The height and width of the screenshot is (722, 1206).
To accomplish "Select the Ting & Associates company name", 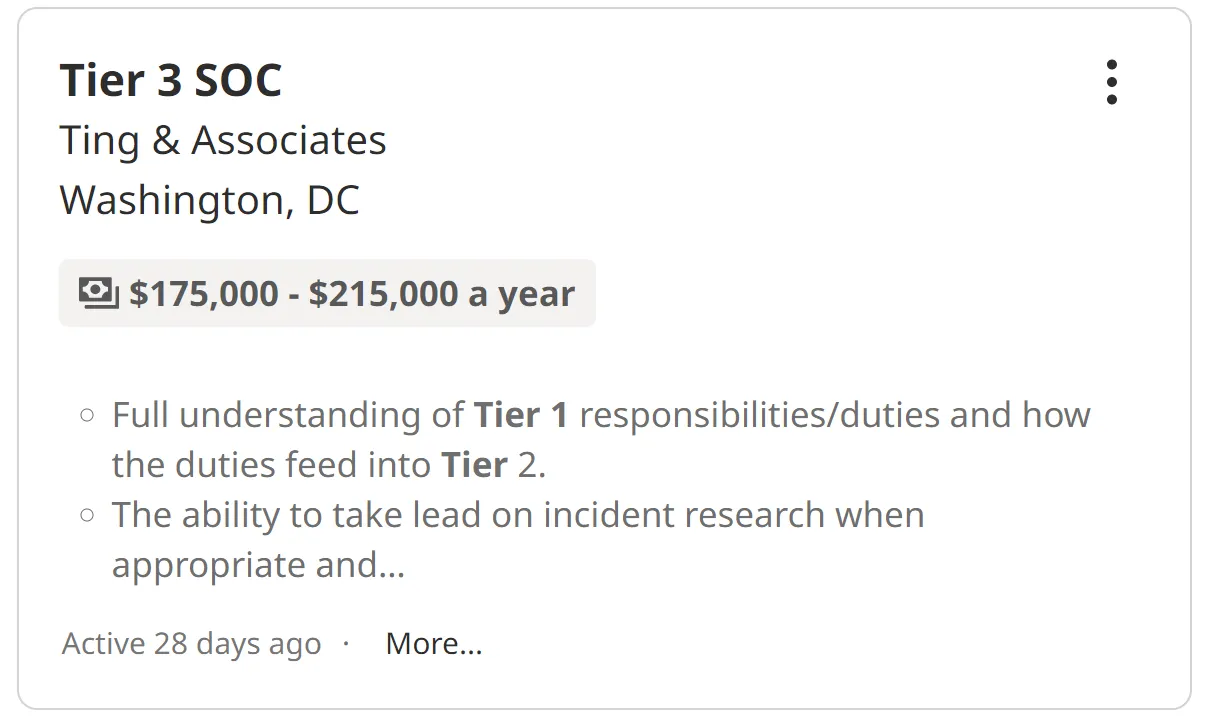I will click(223, 141).
